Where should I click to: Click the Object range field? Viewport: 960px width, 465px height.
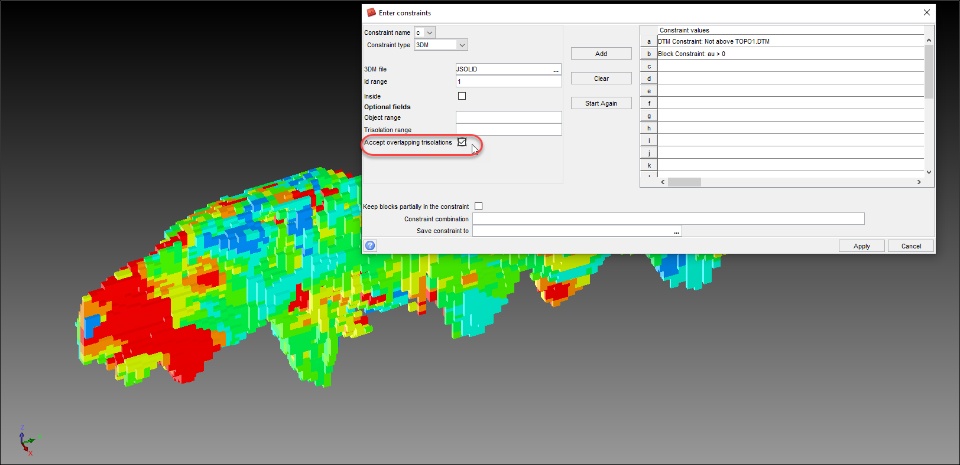(509, 117)
